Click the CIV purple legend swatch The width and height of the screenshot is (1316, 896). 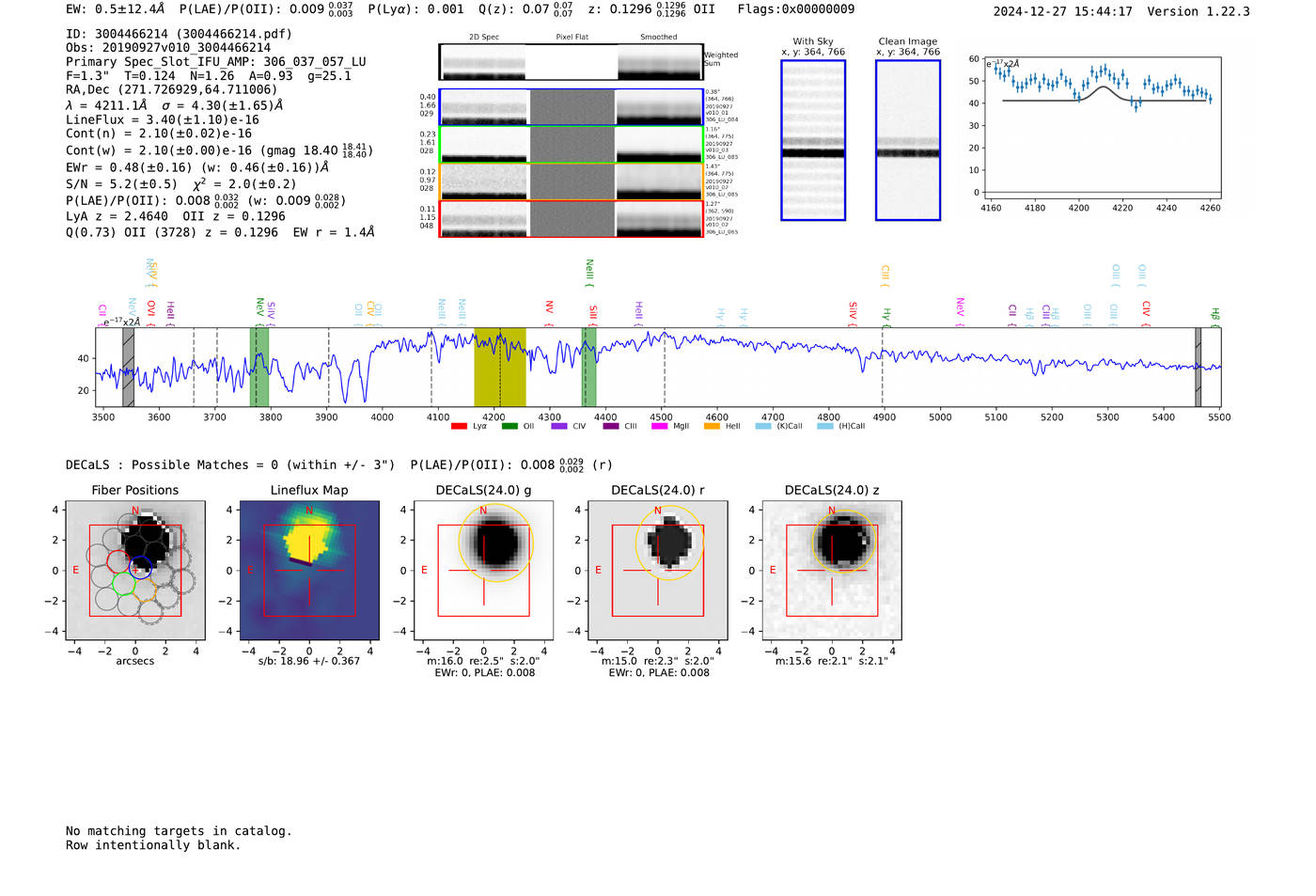pyautogui.click(x=559, y=426)
